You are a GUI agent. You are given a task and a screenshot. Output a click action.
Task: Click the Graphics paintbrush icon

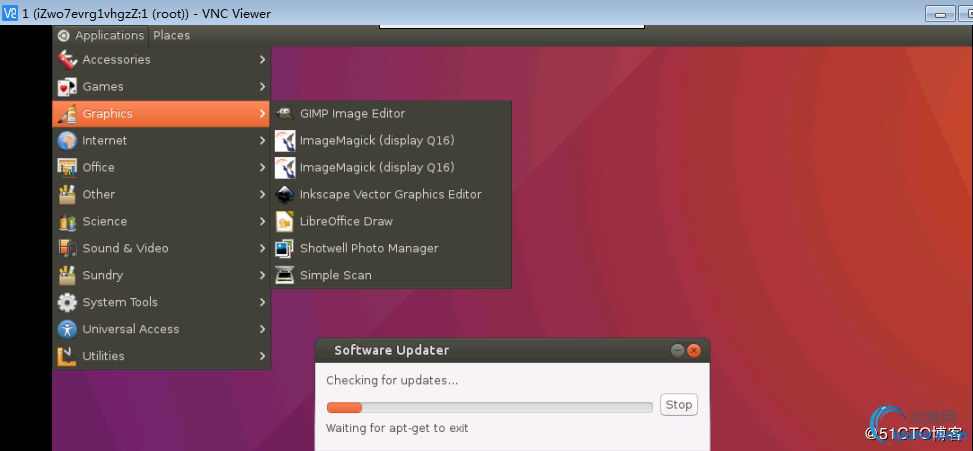tap(67, 114)
